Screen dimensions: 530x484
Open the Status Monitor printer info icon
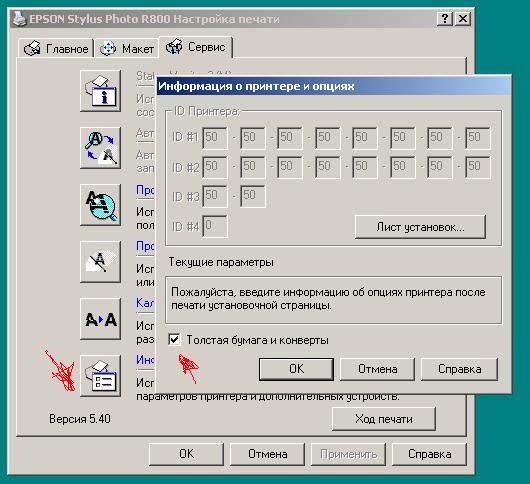(100, 91)
